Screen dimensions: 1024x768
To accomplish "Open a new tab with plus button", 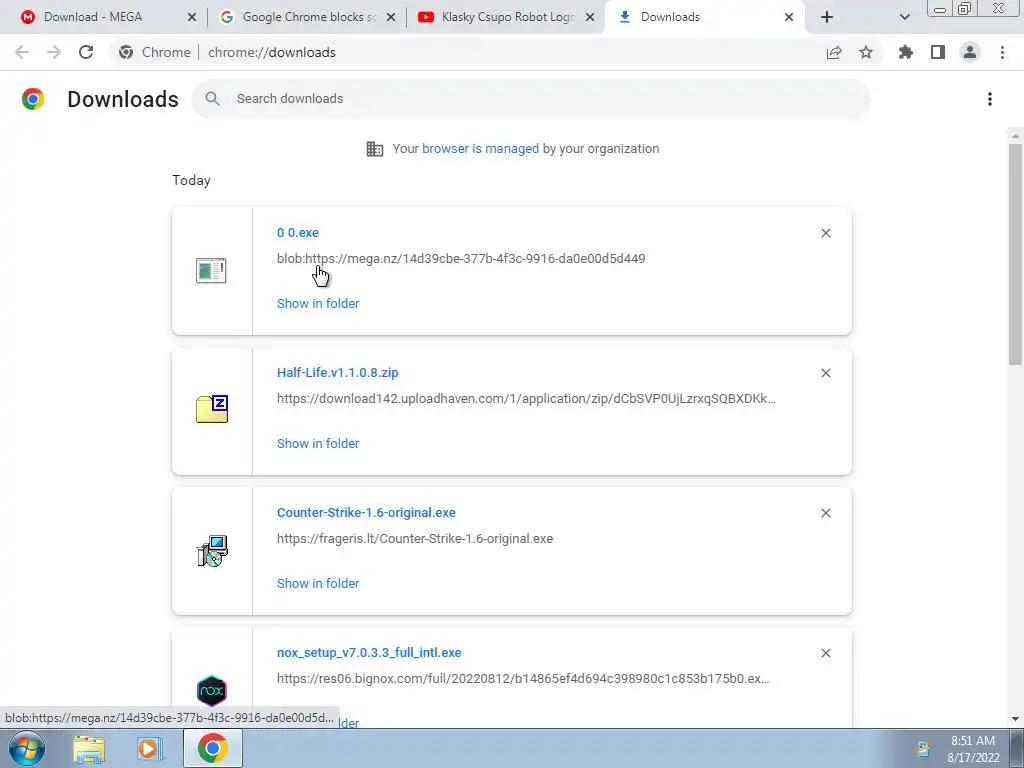I will coord(827,17).
